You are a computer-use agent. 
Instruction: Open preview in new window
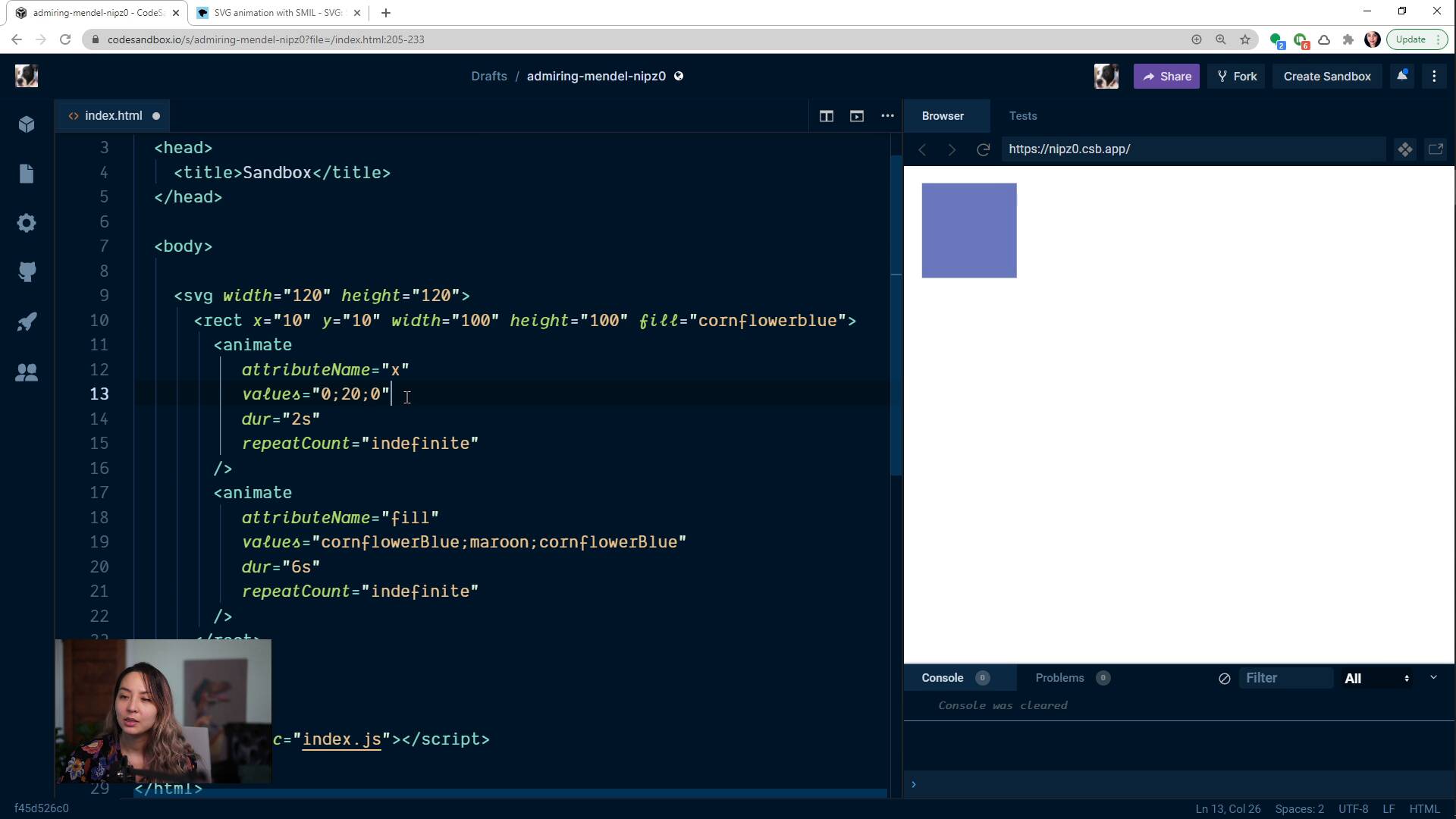1435,149
